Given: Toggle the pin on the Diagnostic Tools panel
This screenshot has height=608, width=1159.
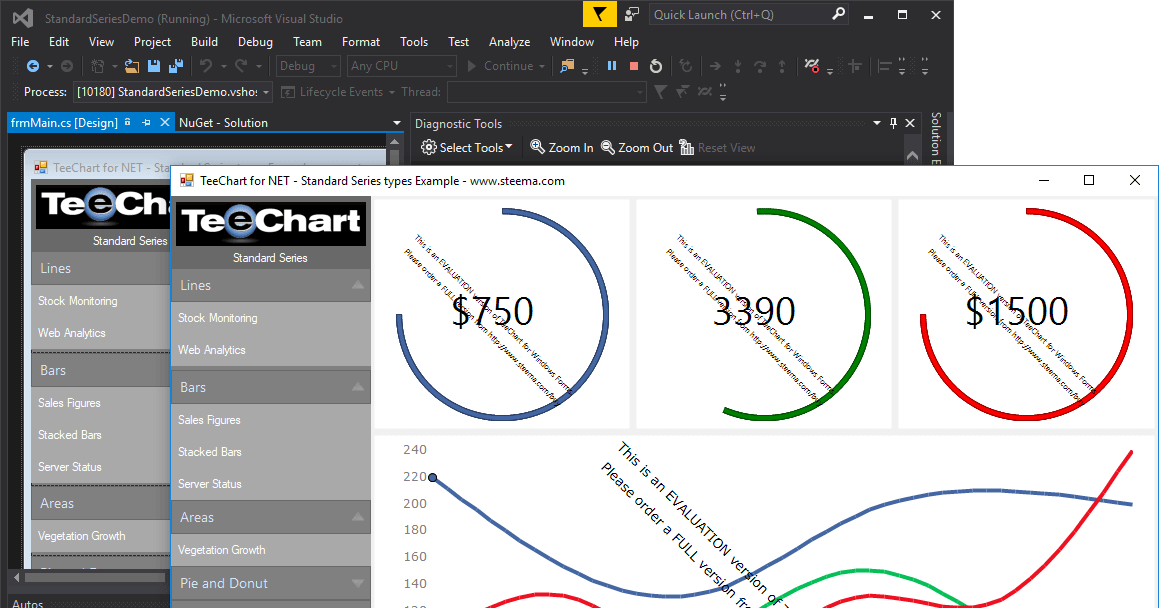Looking at the screenshot, I should (893, 123).
